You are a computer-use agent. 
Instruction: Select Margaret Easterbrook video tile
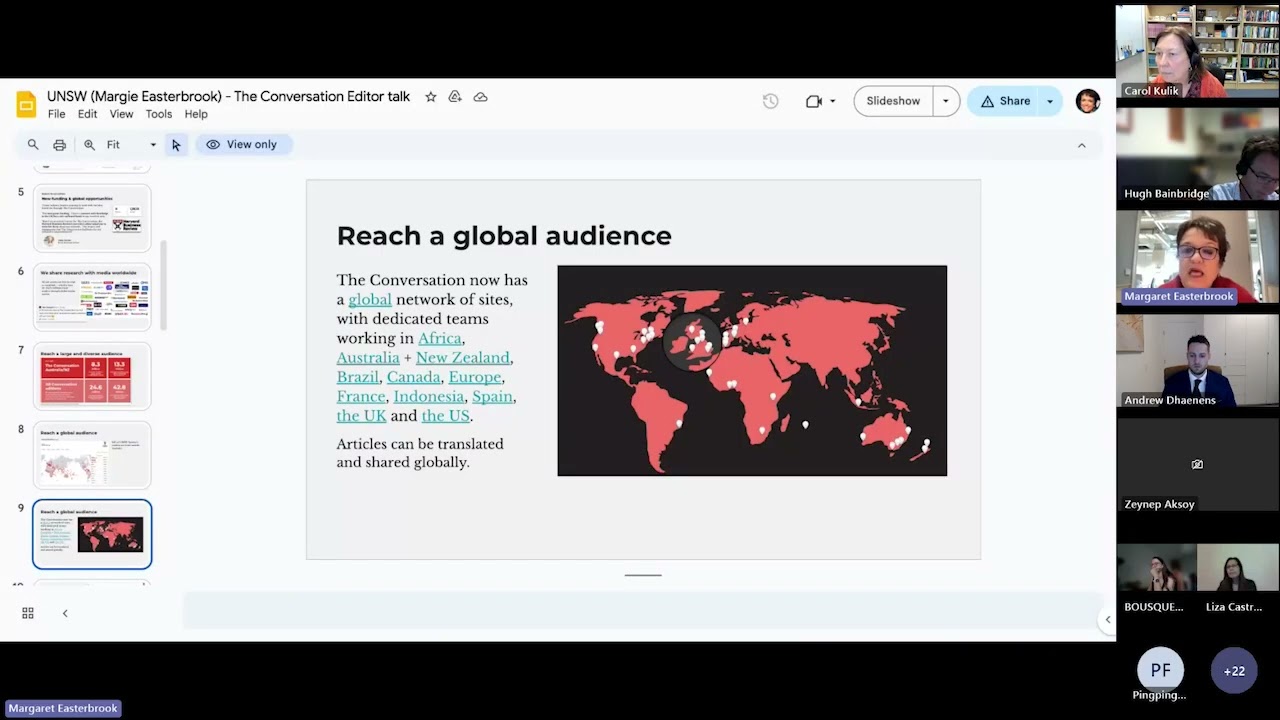1198,258
